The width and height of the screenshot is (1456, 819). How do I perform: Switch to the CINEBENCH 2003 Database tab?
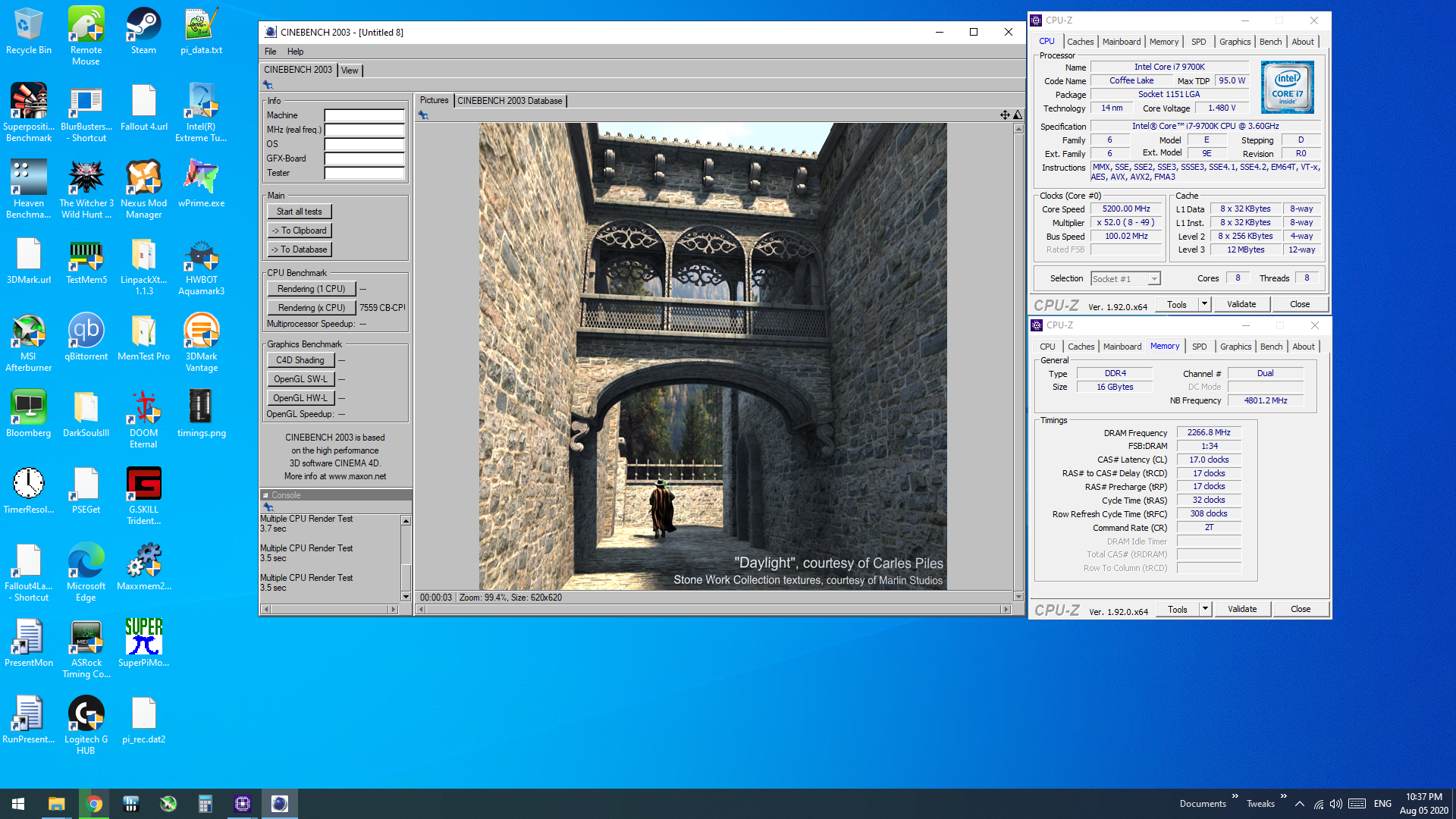[510, 101]
